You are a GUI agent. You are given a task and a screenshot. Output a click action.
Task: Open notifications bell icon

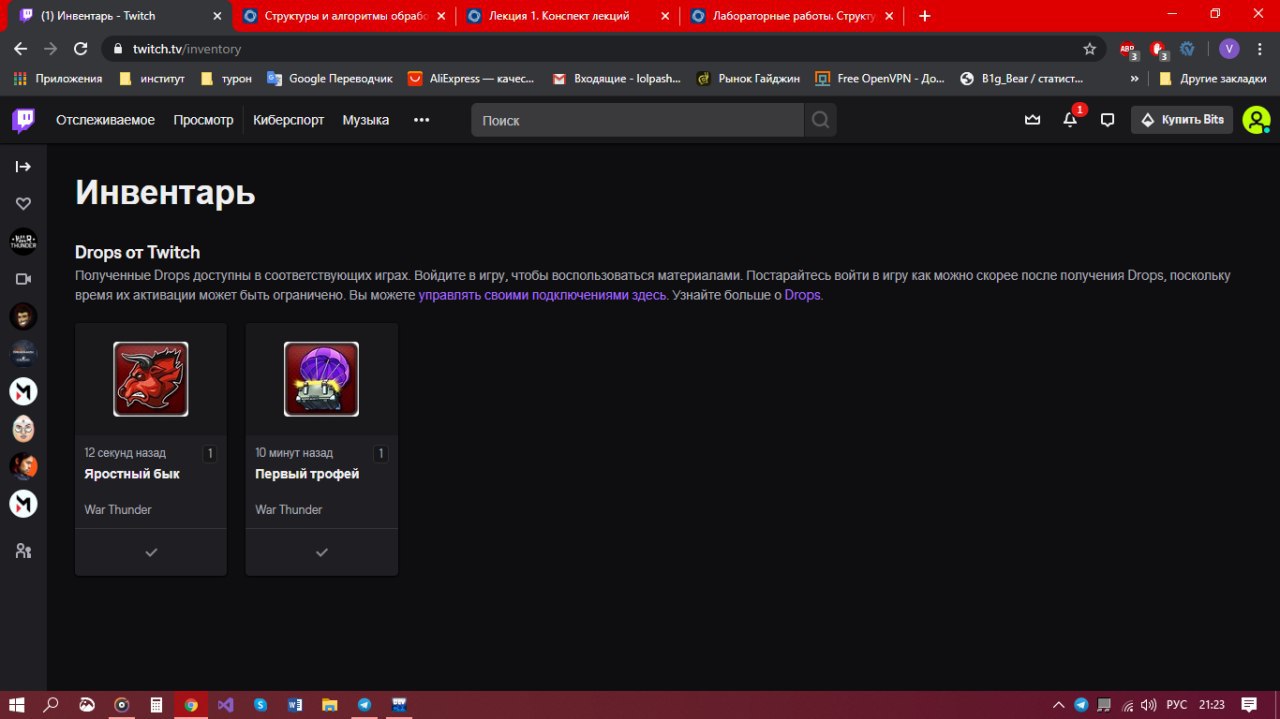click(x=1070, y=120)
